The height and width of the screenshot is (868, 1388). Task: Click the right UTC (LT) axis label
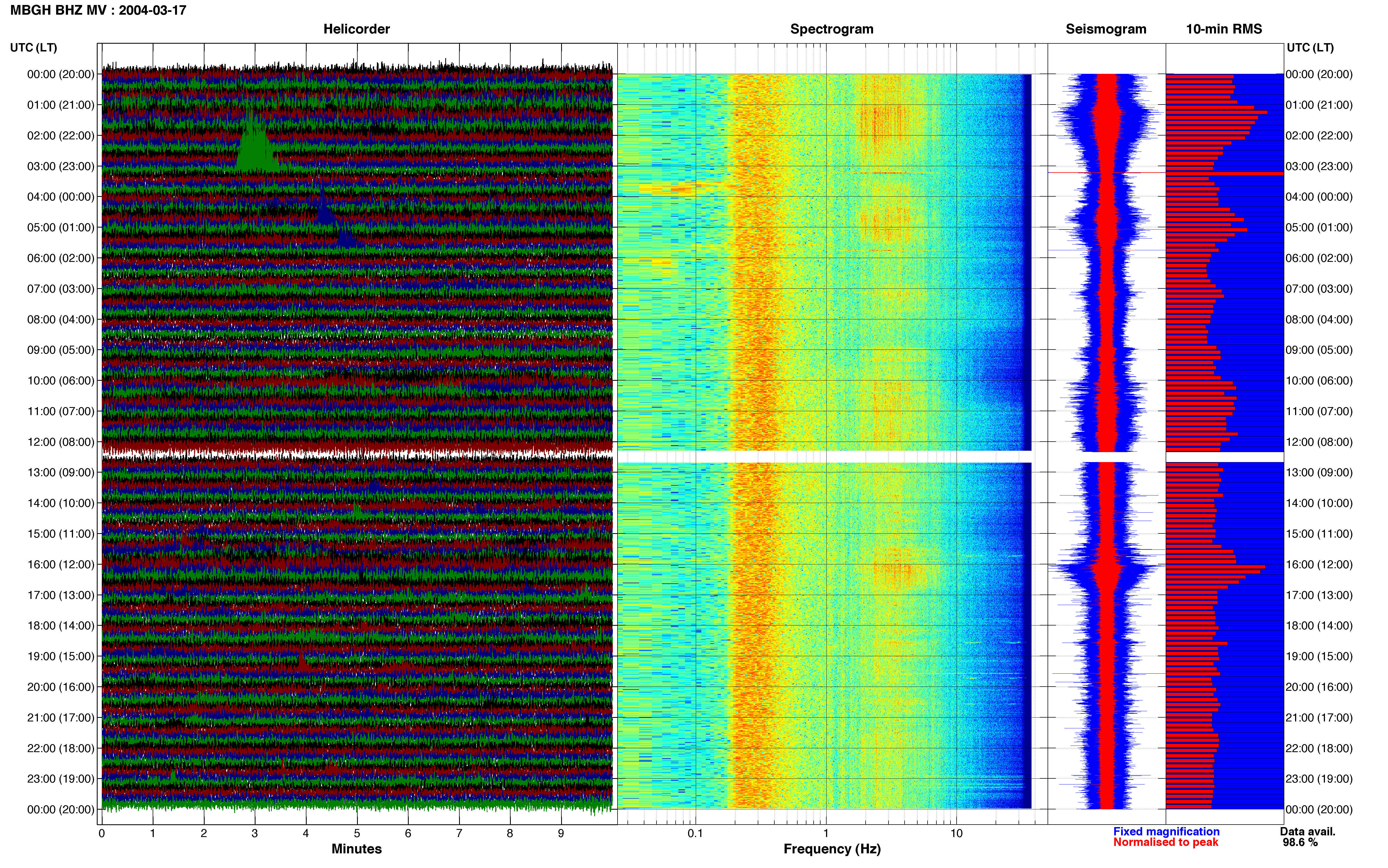[x=1310, y=48]
